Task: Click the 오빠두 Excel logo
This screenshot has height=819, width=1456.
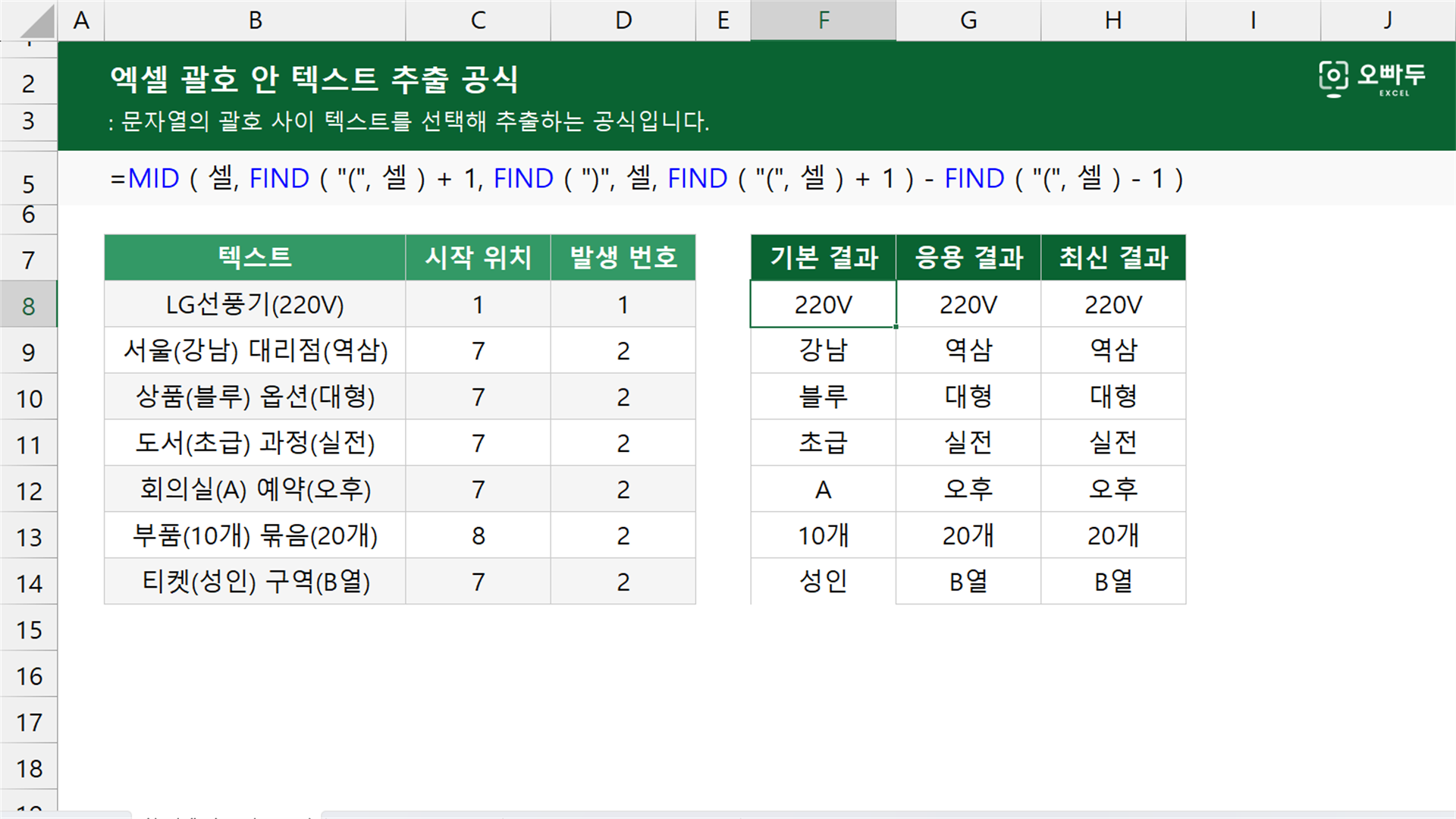Action: (1372, 79)
